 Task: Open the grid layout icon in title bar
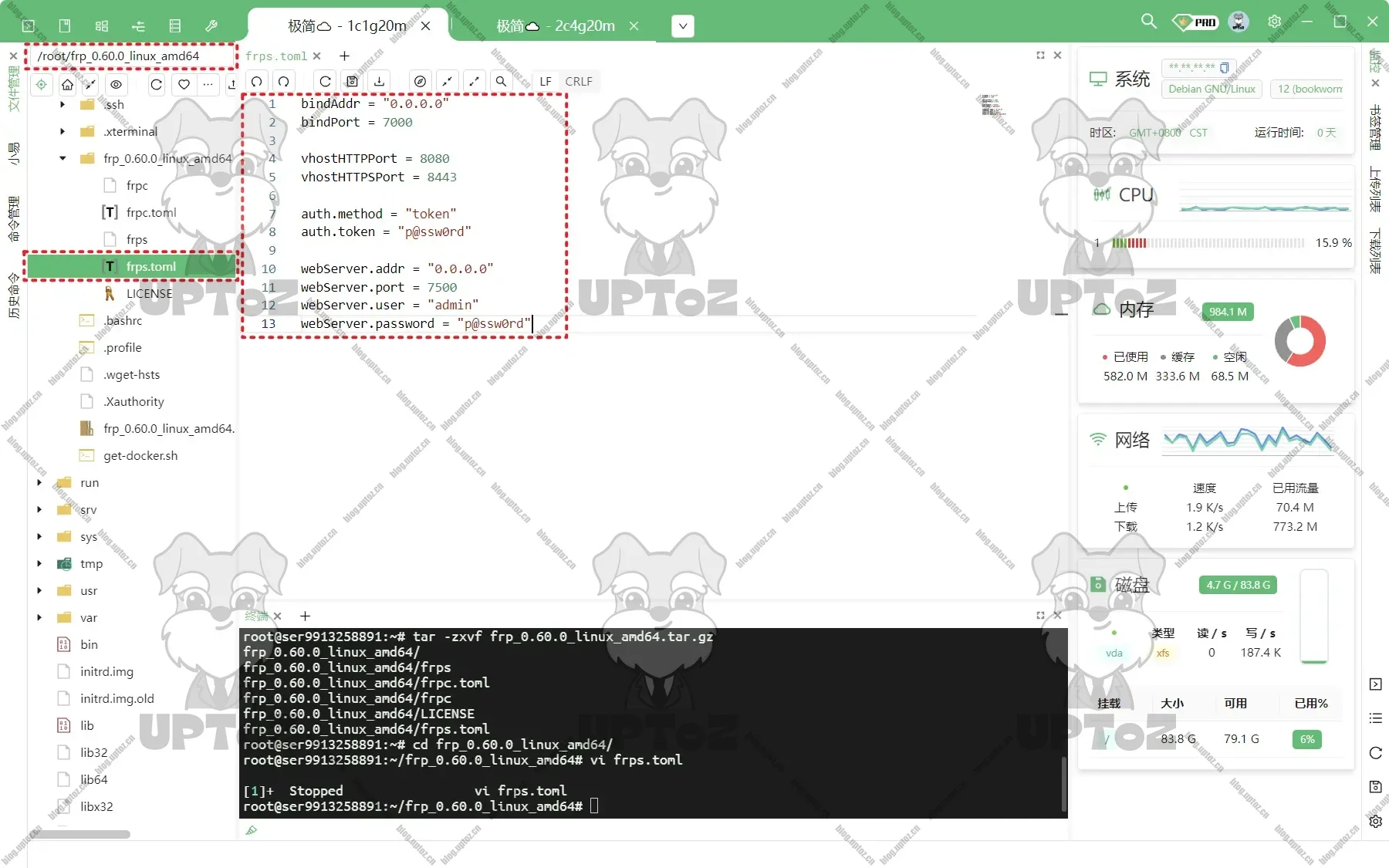[x=102, y=25]
